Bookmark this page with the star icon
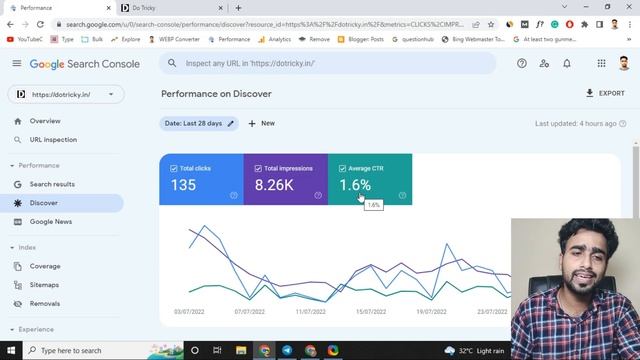The width and height of the screenshot is (640, 360). click(491, 24)
